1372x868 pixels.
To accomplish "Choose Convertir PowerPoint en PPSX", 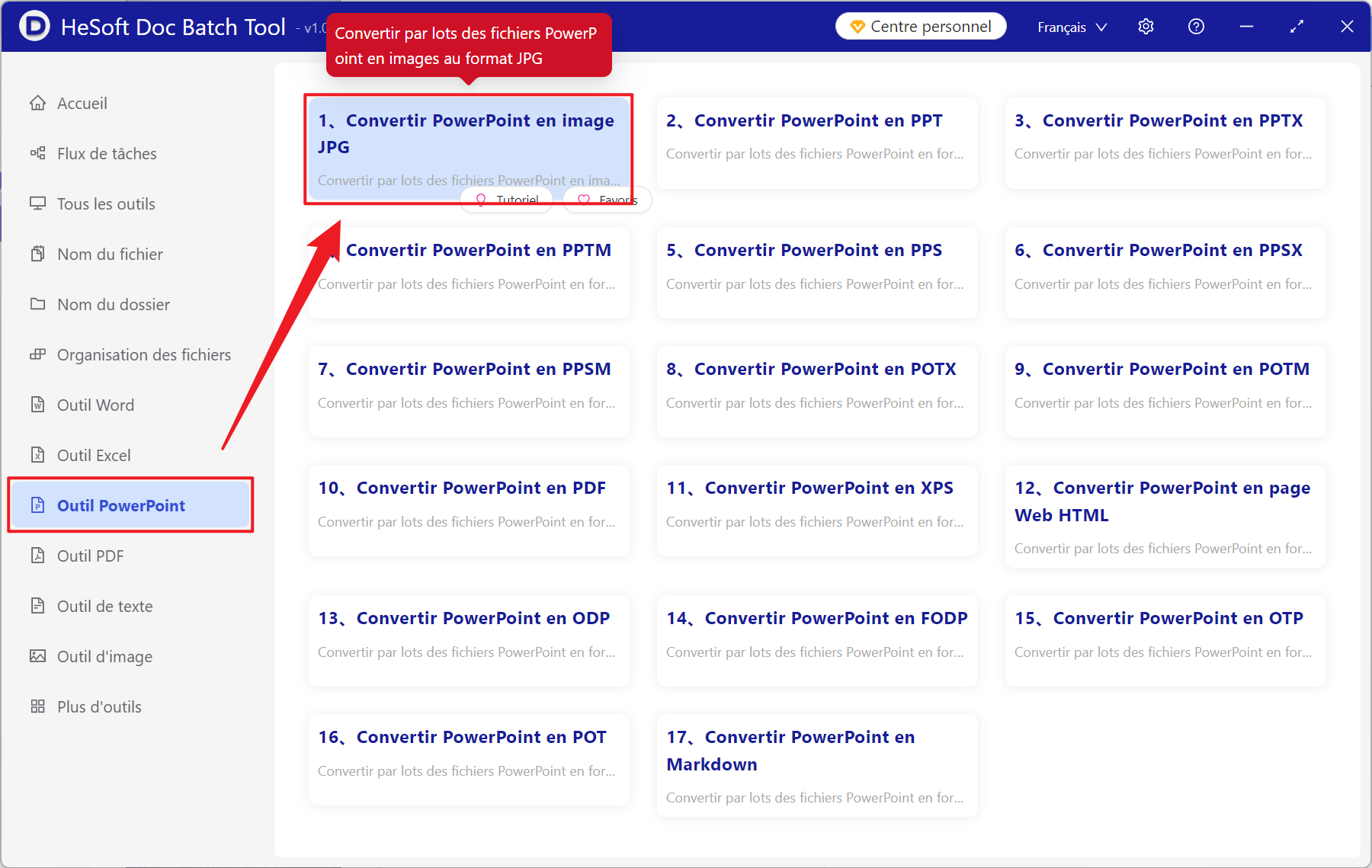I will pos(1165,272).
